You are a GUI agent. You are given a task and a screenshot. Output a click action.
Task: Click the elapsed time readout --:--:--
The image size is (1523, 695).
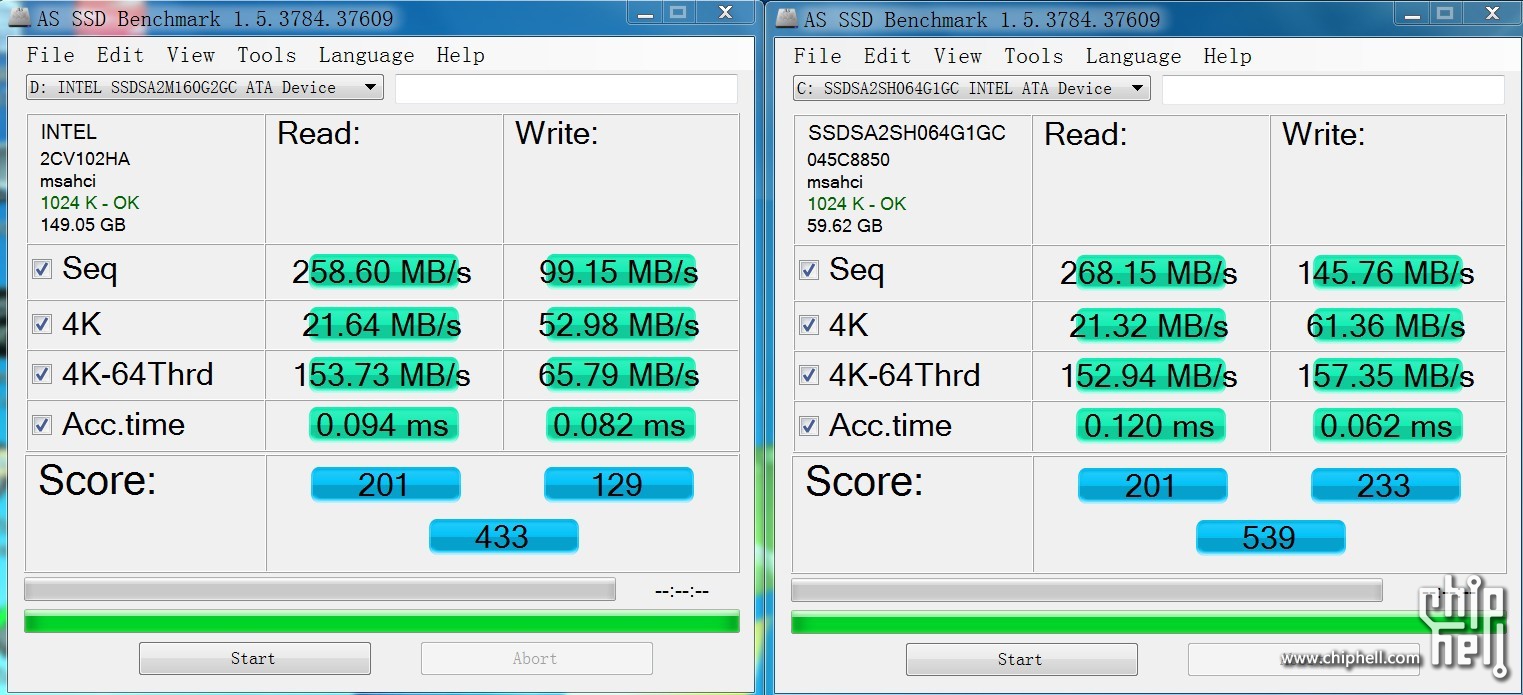click(x=682, y=591)
